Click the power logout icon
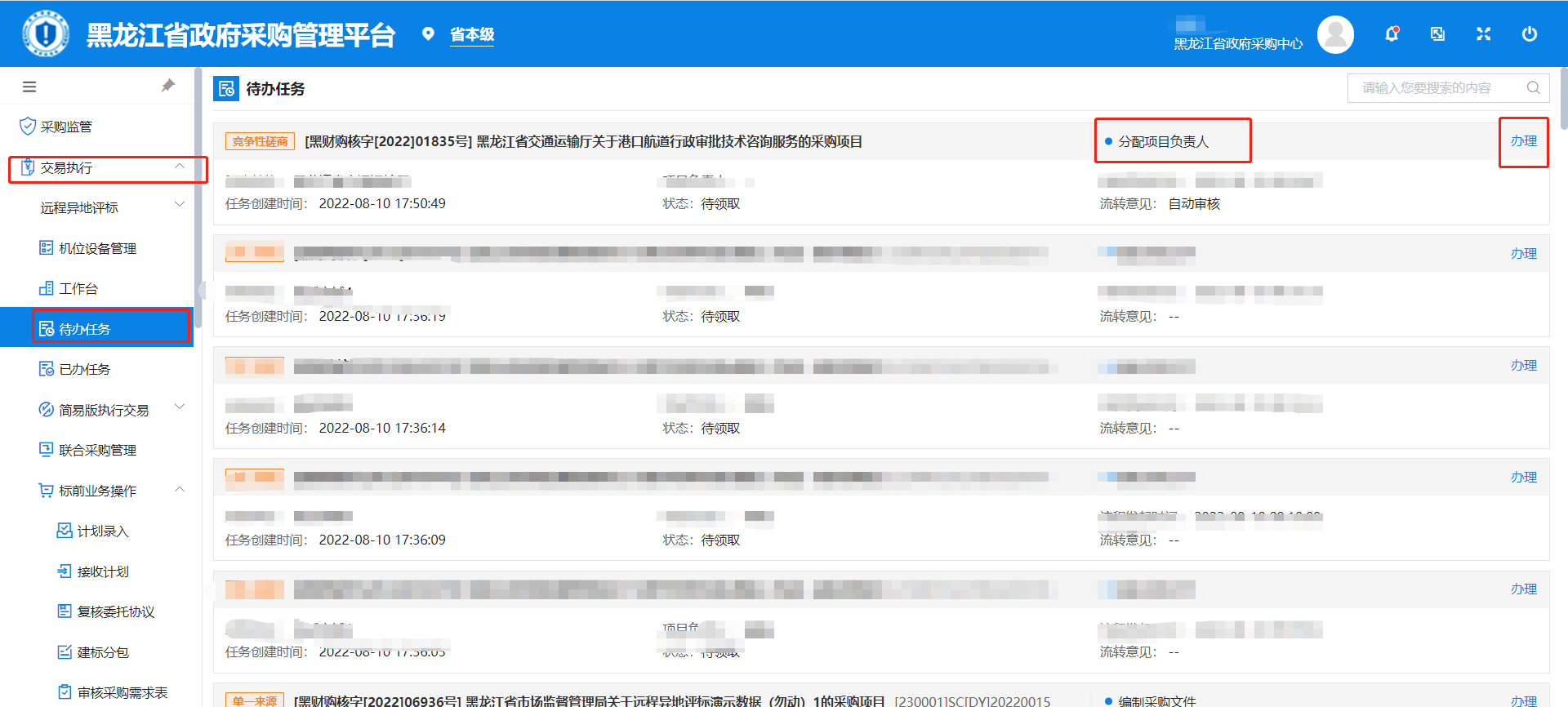 click(1530, 33)
